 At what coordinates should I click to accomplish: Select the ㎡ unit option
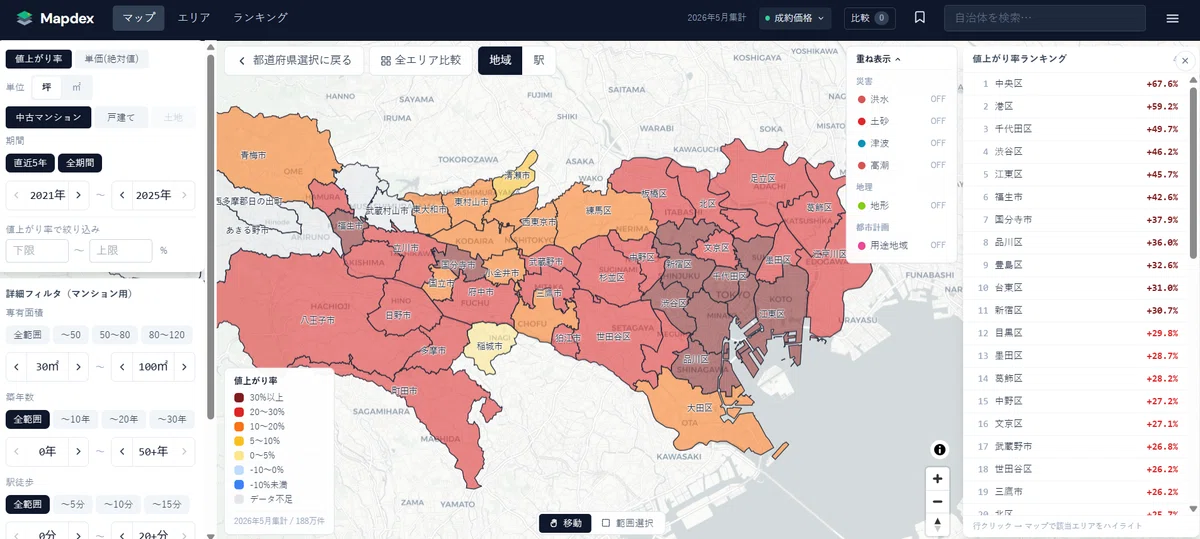pyautogui.click(x=77, y=87)
